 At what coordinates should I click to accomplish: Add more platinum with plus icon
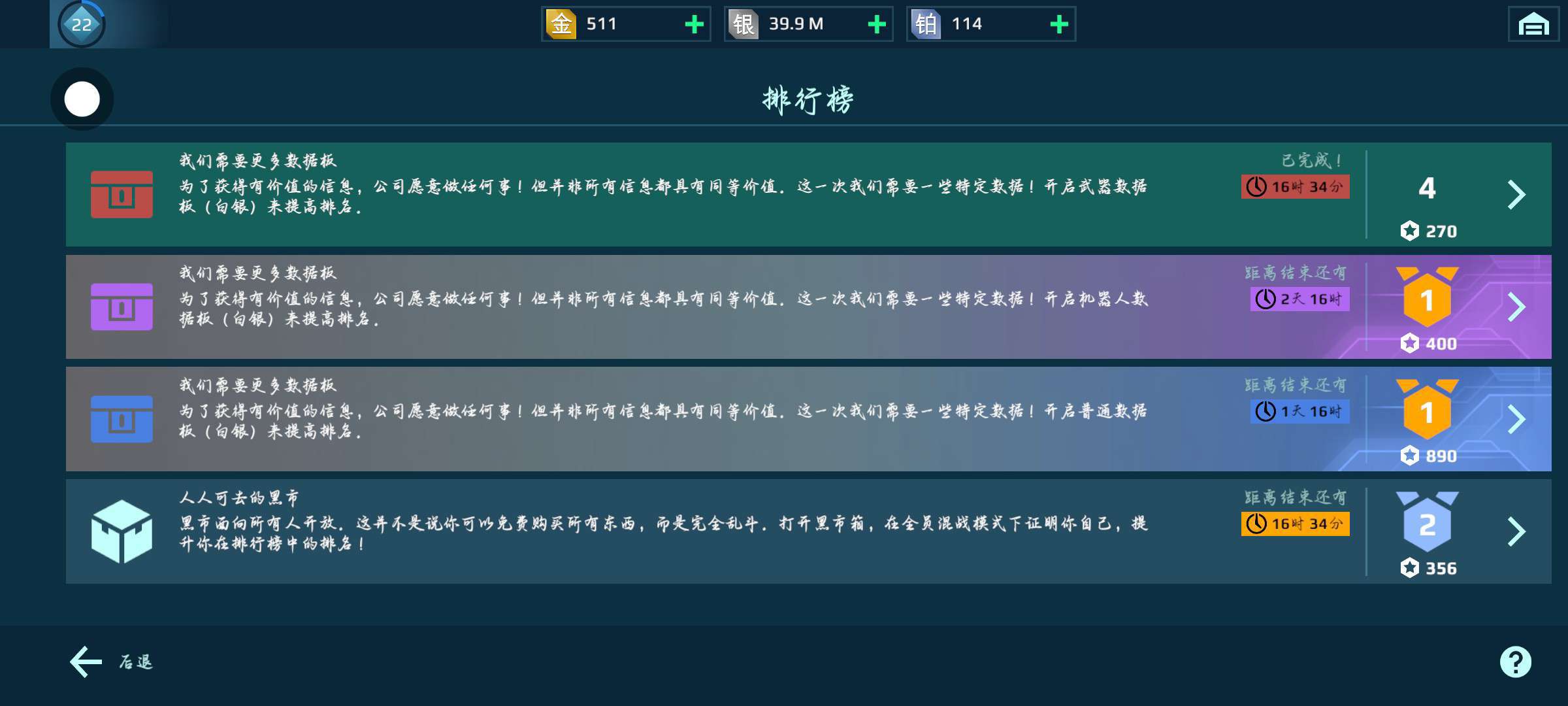coord(1059,25)
